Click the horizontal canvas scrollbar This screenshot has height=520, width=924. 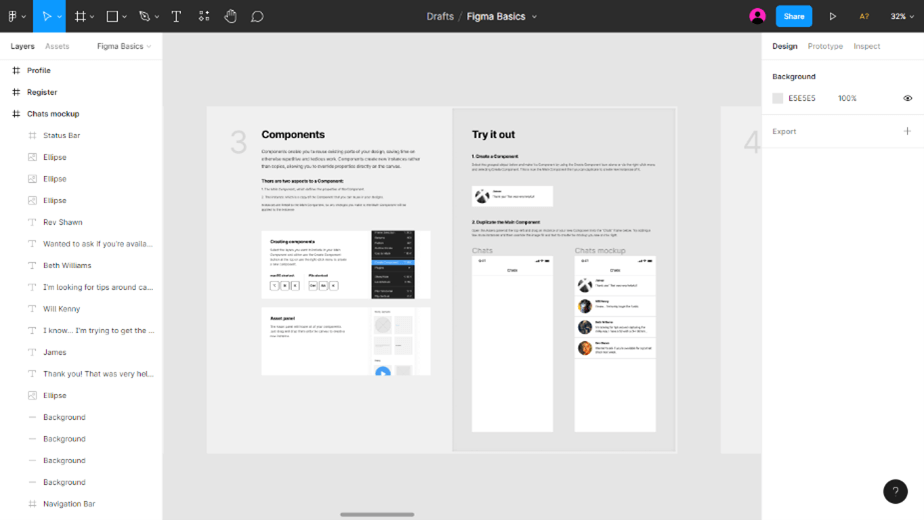pos(377,514)
